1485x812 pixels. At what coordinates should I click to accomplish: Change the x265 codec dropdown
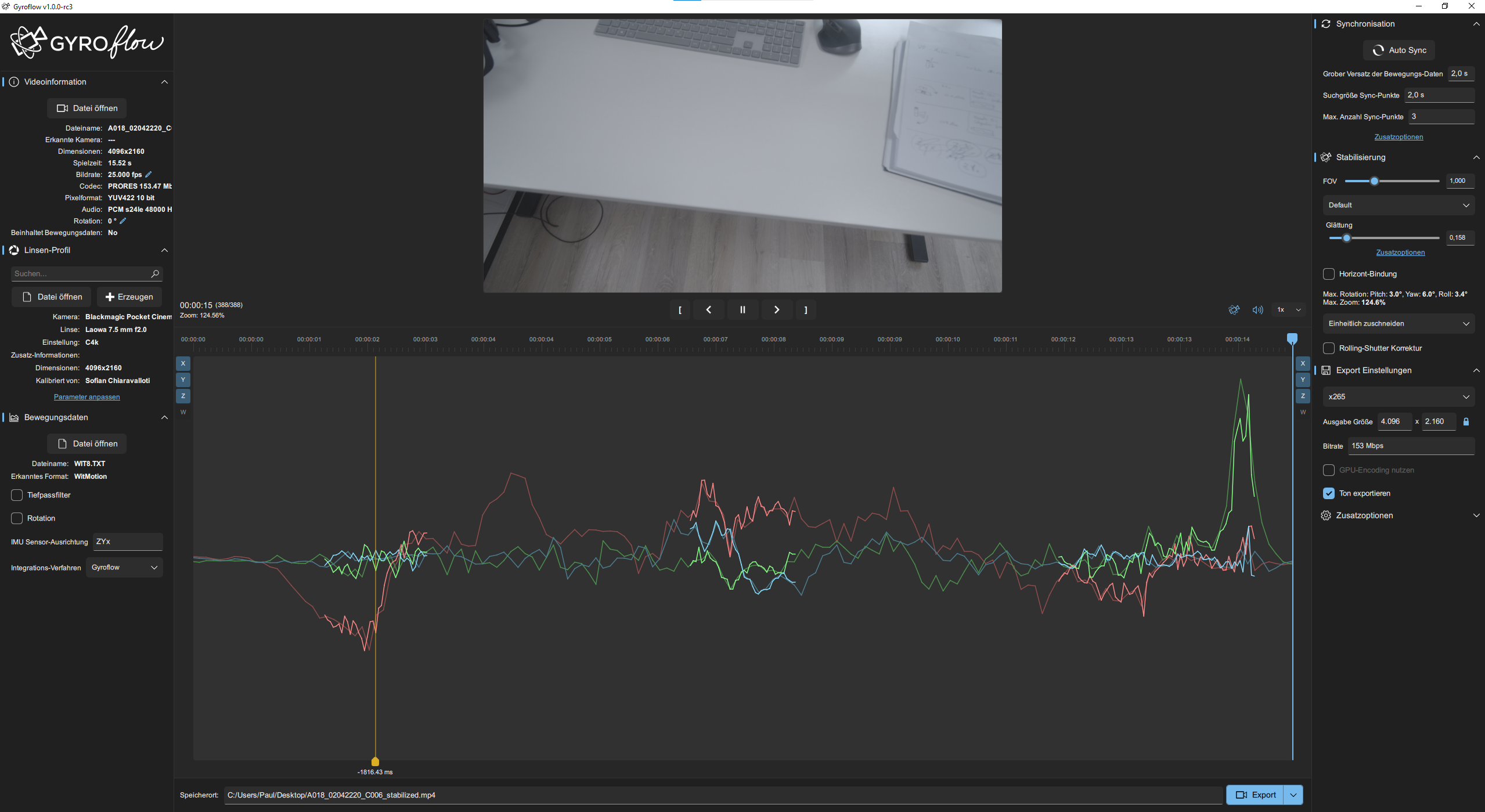coord(1398,396)
